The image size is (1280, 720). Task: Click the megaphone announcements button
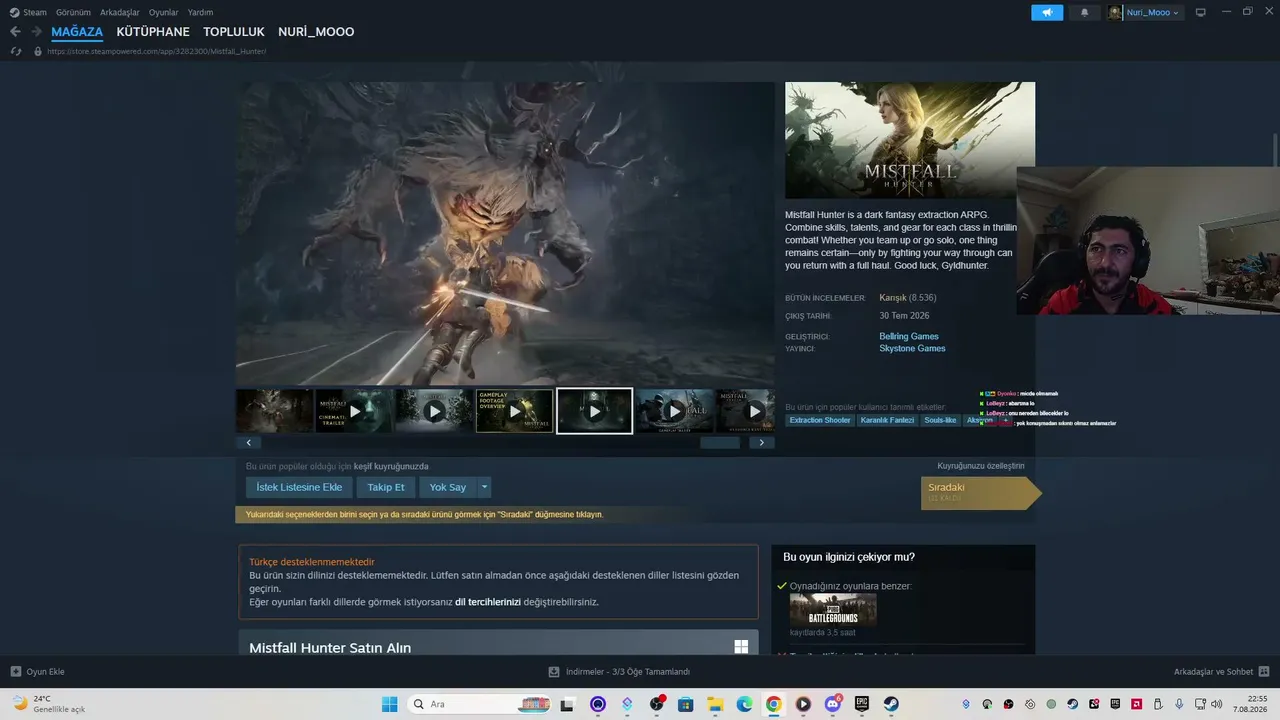click(x=1047, y=13)
